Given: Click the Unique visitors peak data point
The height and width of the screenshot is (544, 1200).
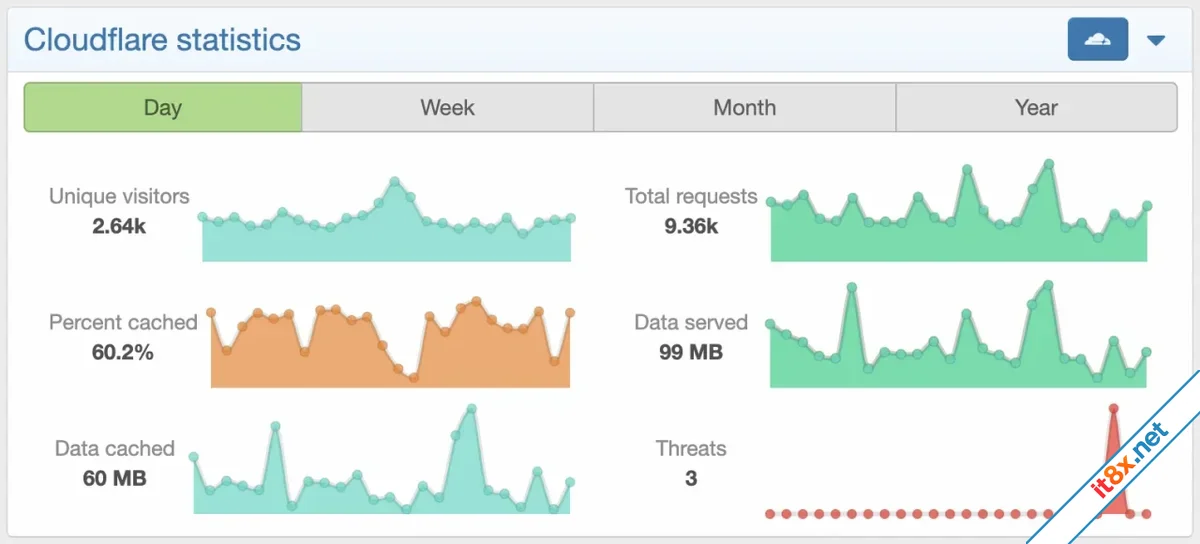Looking at the screenshot, I should [x=395, y=182].
